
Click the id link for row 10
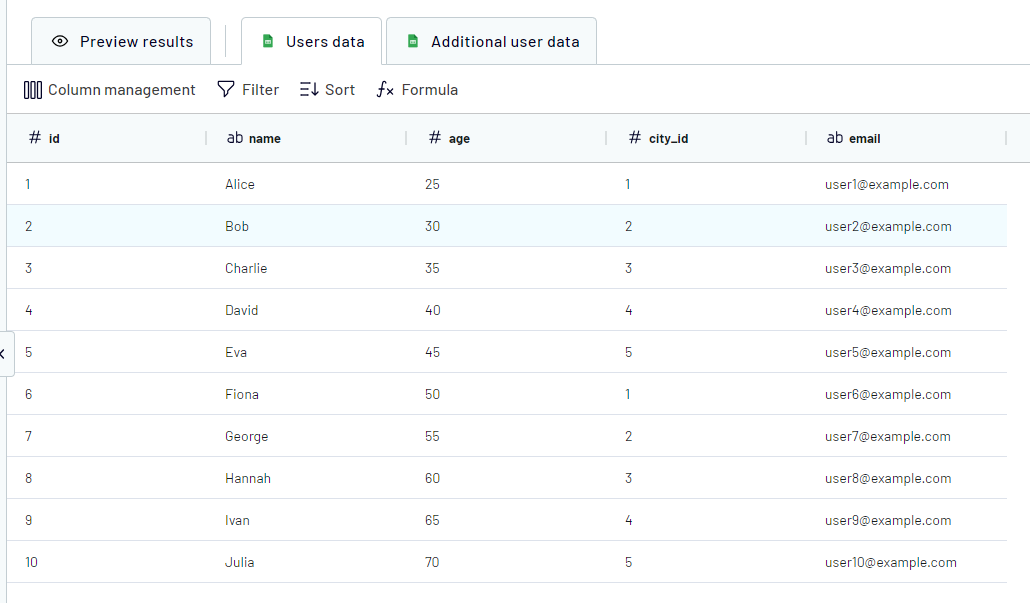tap(31, 563)
